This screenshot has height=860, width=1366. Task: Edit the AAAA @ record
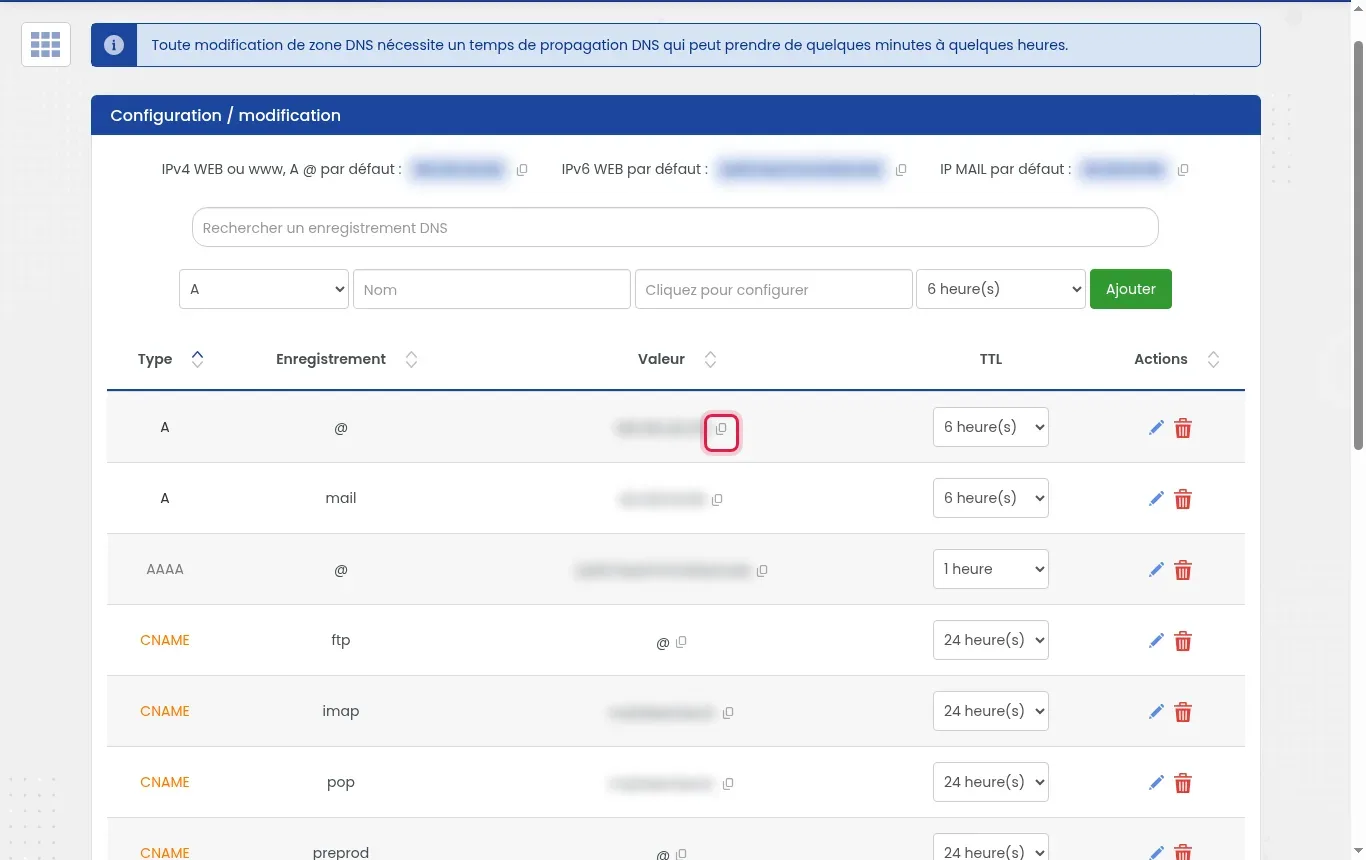(1156, 570)
